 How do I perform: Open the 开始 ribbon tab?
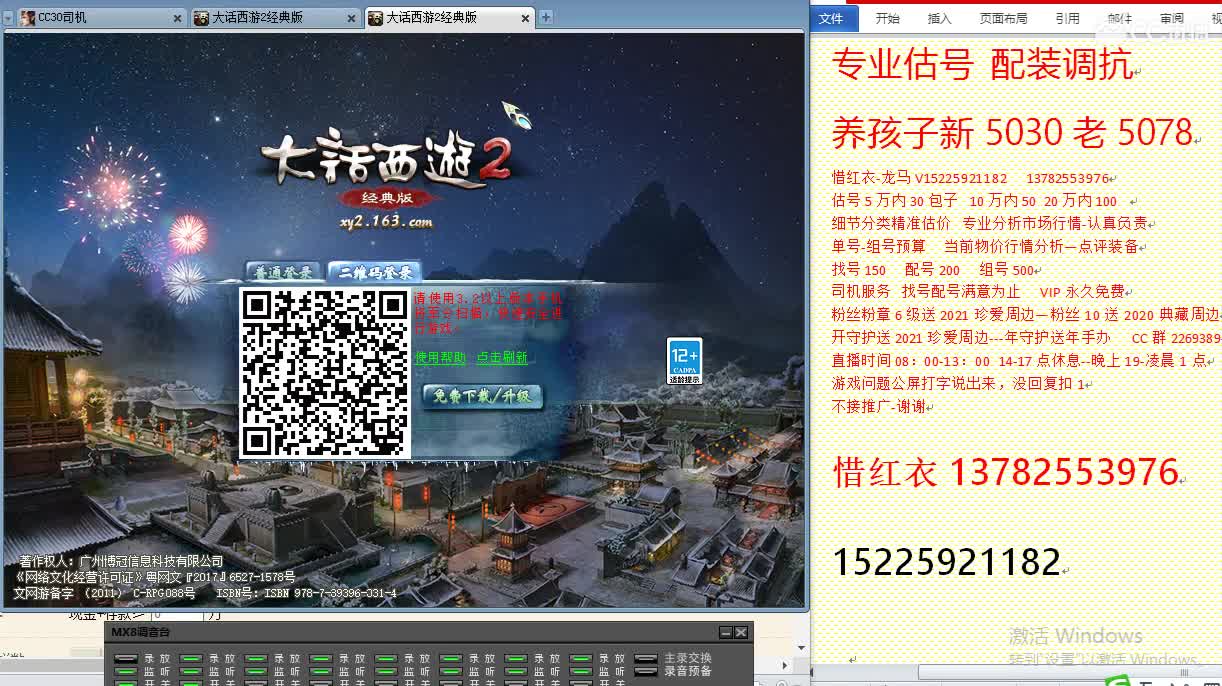click(x=887, y=18)
